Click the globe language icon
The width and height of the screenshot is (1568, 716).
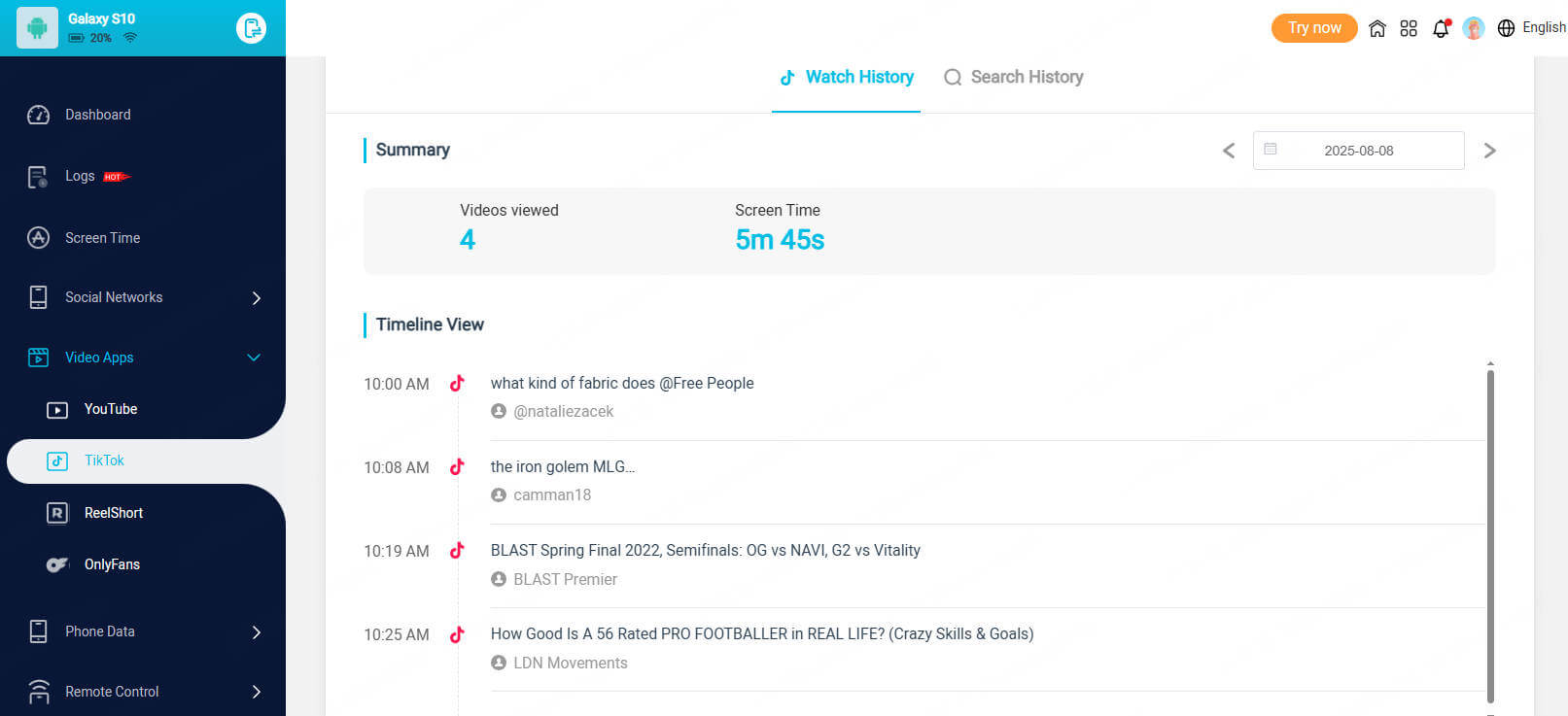tap(1506, 28)
